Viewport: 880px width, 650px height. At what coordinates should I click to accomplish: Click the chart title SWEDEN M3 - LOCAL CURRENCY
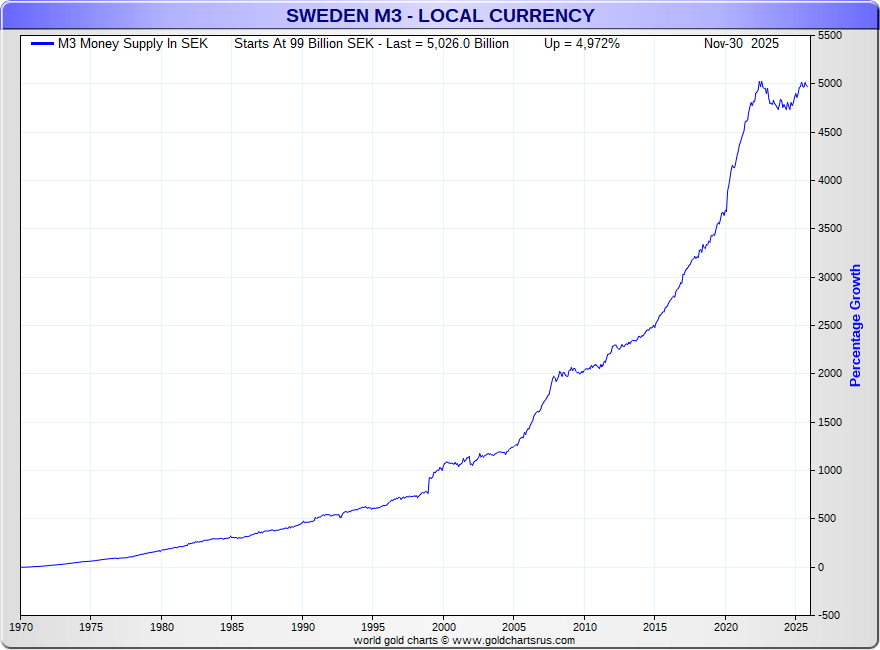440,16
